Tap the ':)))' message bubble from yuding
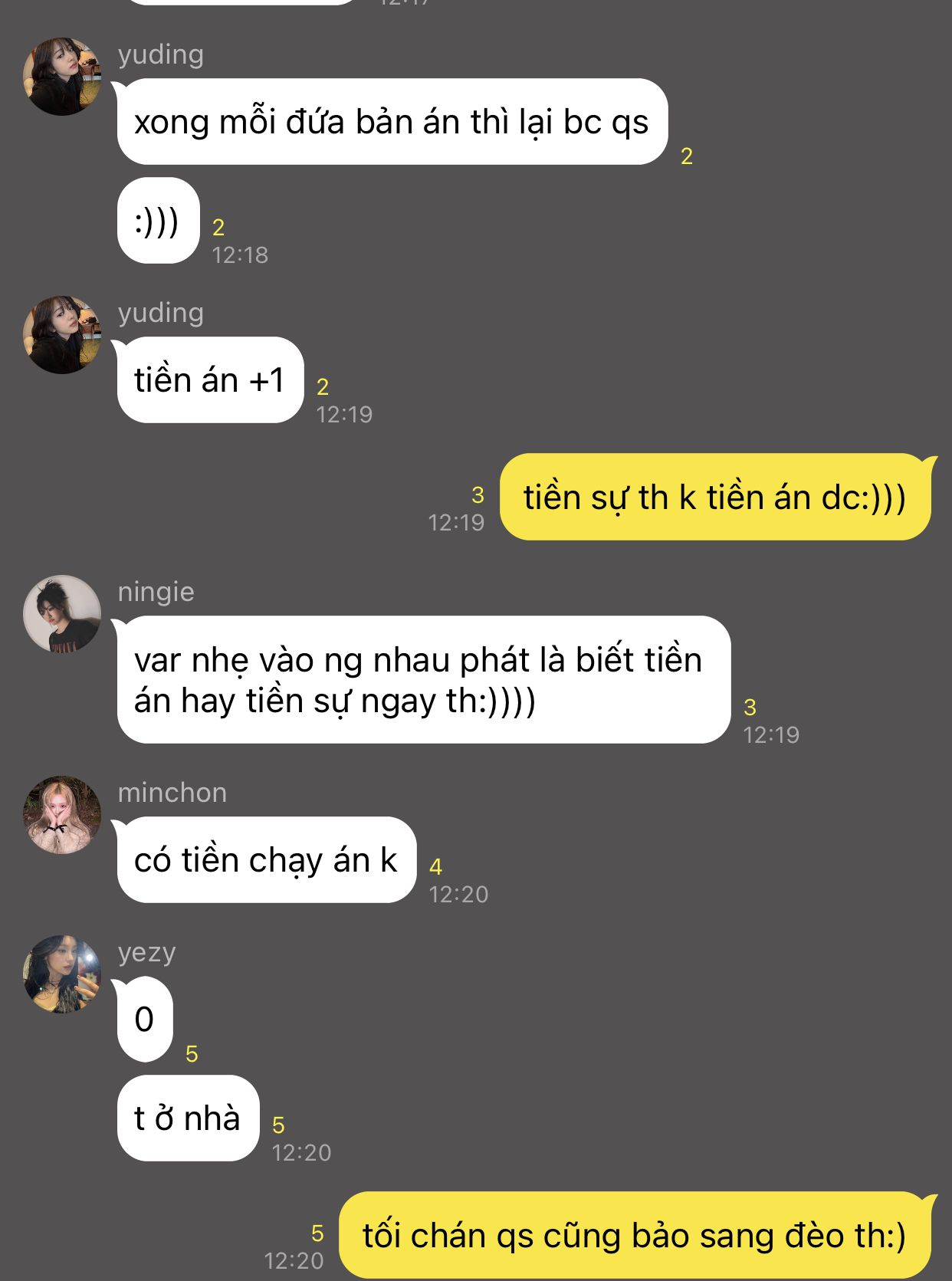Image resolution: width=952 pixels, height=1281 pixels. point(158,221)
